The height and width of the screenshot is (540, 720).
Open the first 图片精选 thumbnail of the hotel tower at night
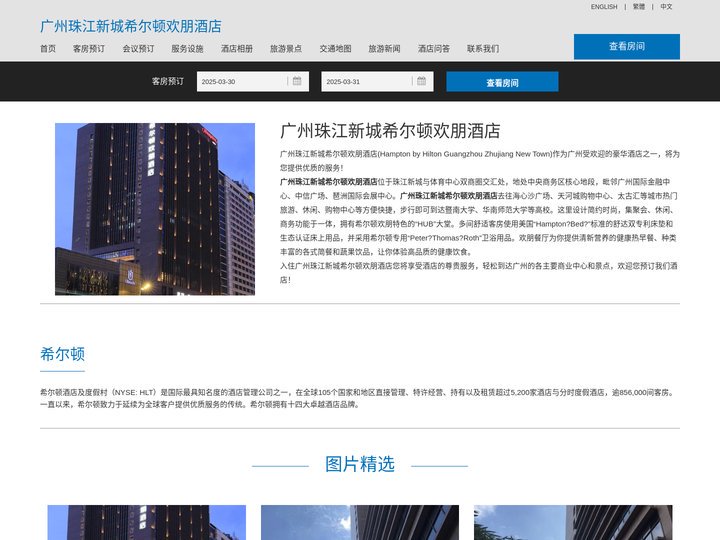tap(146, 523)
